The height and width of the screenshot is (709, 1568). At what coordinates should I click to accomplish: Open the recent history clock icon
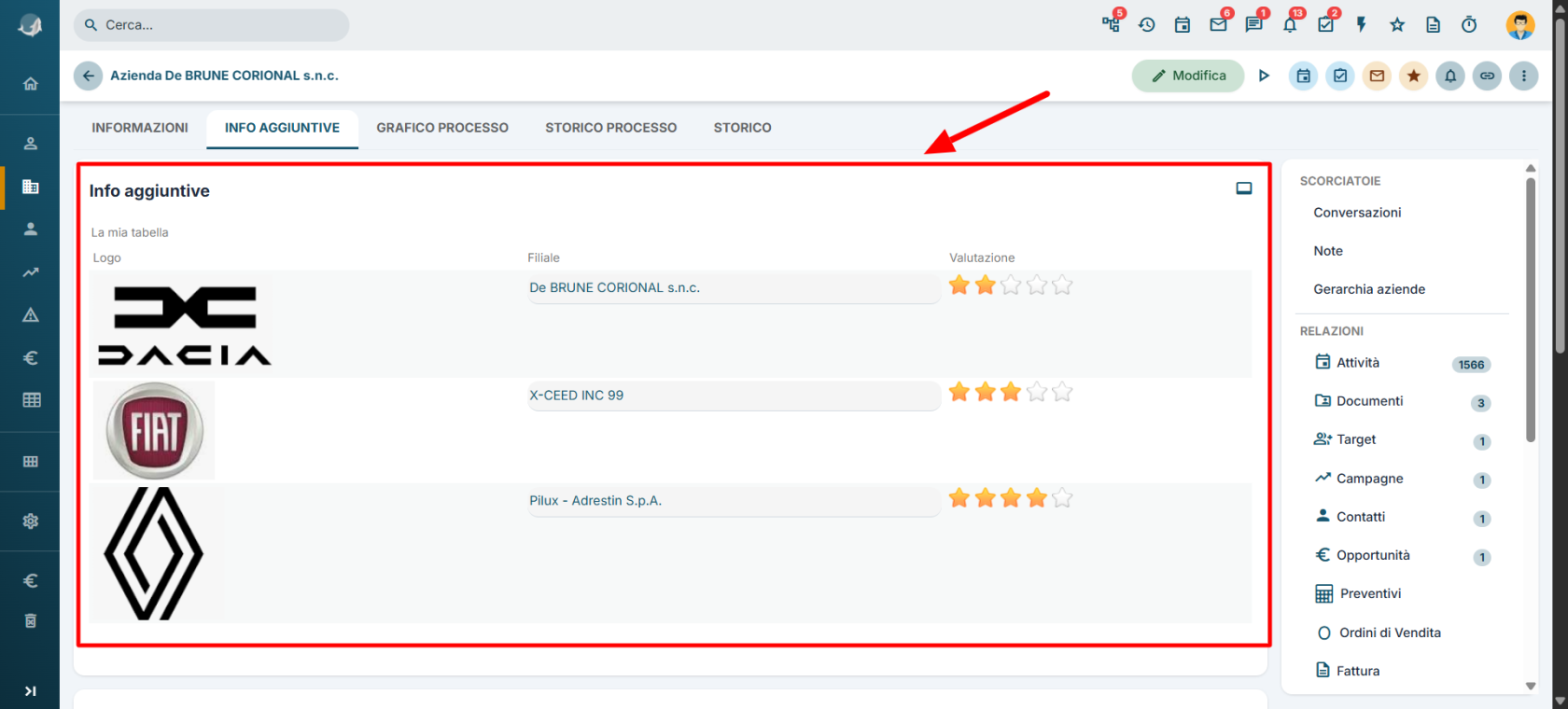[1147, 25]
